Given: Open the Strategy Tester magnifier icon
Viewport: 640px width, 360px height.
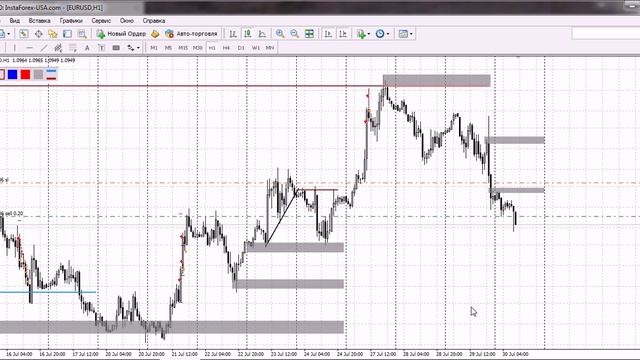Looking at the screenshot, I should [x=82, y=34].
